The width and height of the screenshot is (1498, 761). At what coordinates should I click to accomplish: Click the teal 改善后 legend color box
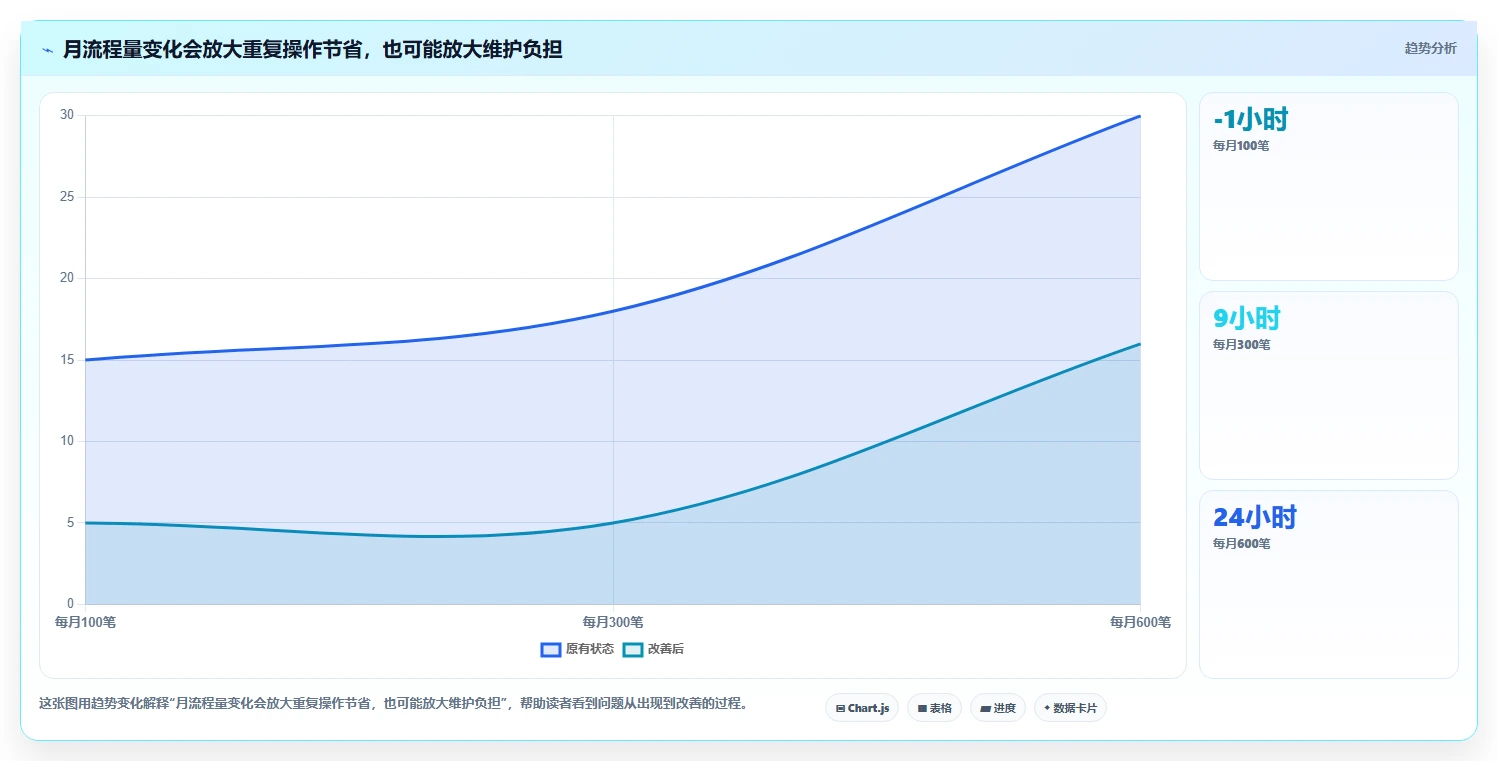click(633, 649)
